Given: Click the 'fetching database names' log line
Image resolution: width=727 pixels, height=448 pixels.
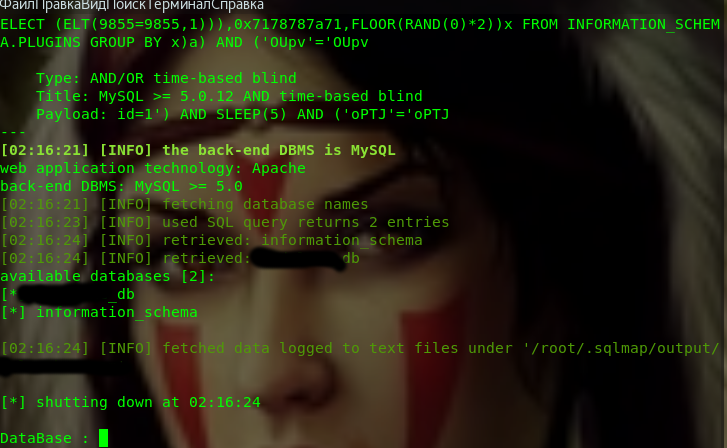Looking at the screenshot, I should click(185, 204).
